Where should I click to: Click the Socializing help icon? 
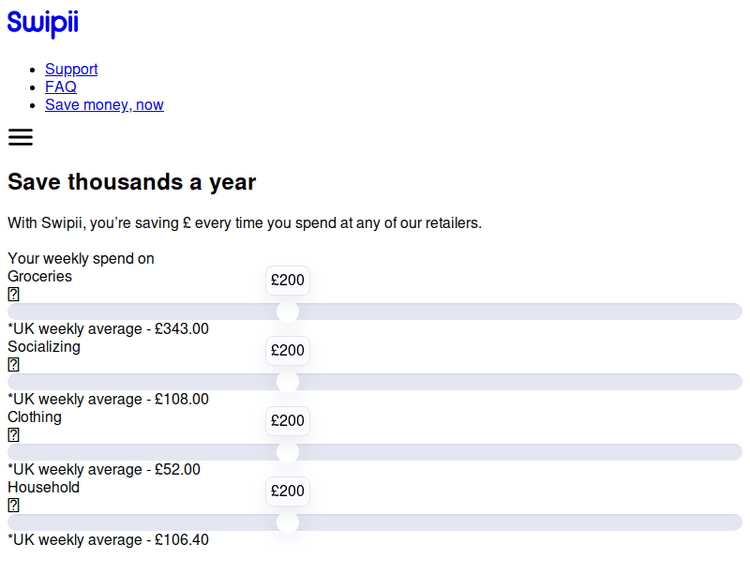[x=13, y=365]
